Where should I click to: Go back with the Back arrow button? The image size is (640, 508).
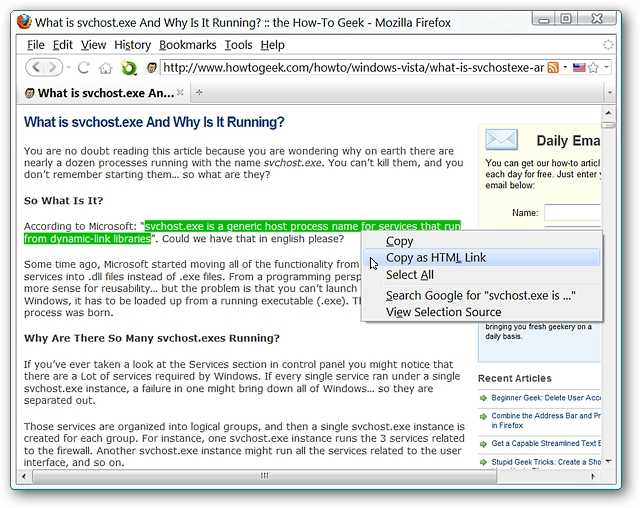pyautogui.click(x=36, y=67)
